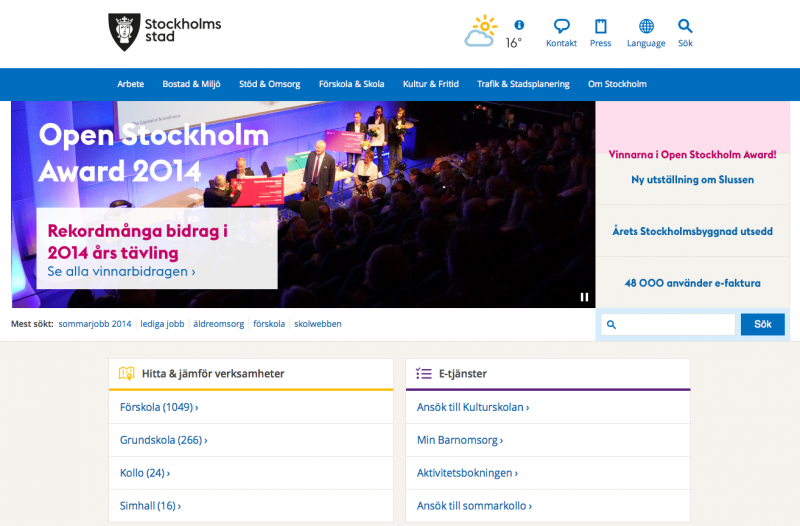This screenshot has width=800, height=526.
Task: Open the Press icon
Action: (x=600, y=27)
